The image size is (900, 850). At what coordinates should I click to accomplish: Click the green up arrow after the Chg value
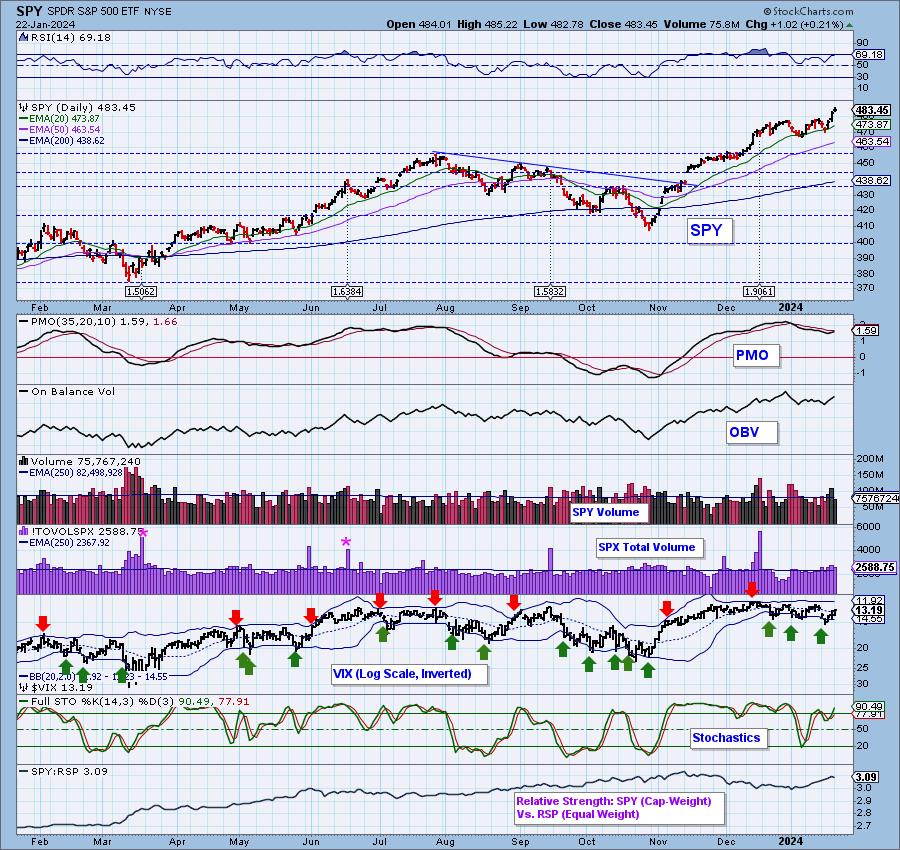(x=849, y=25)
